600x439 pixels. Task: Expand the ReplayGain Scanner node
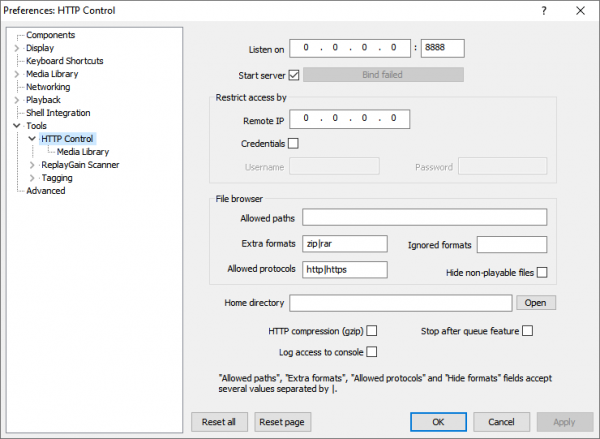pyautogui.click(x=32, y=165)
